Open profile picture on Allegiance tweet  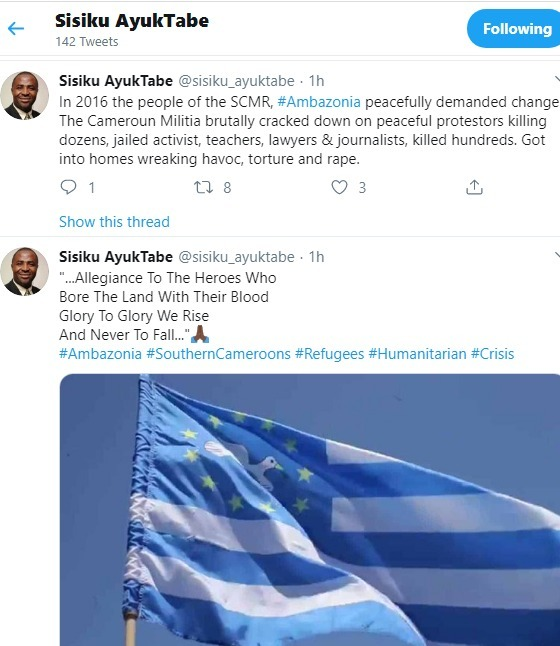(x=24, y=272)
